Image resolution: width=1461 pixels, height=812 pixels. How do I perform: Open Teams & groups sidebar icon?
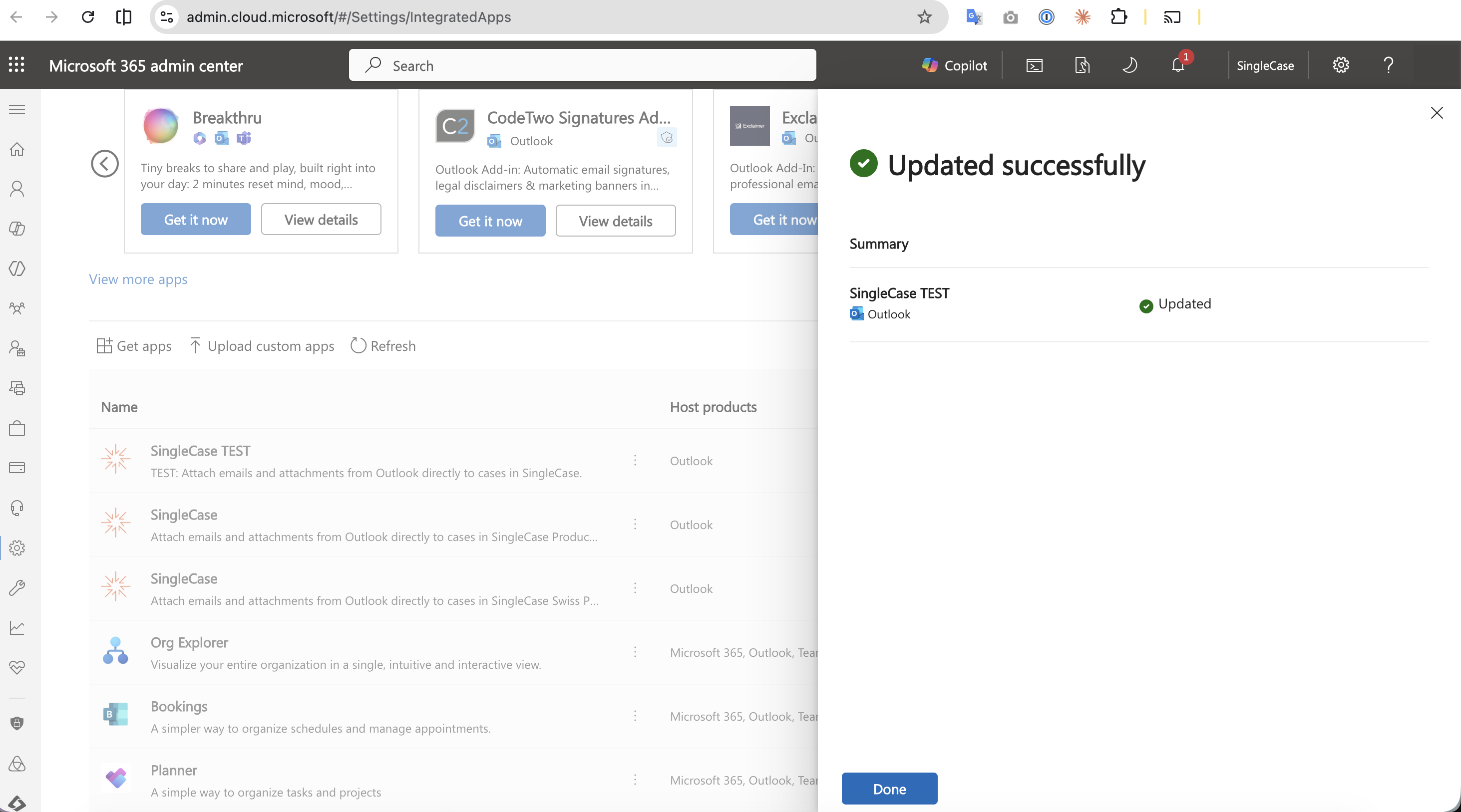[x=17, y=308]
